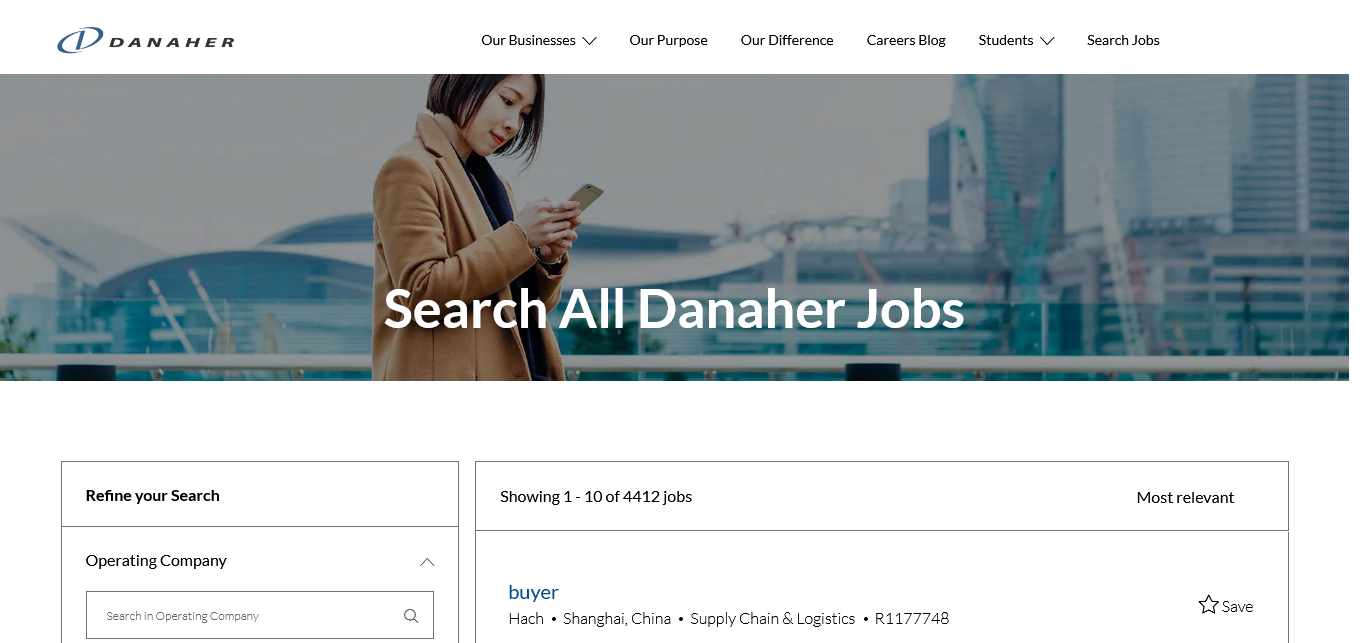Click the chevron next to Students
1366x643 pixels.
[x=1047, y=41]
